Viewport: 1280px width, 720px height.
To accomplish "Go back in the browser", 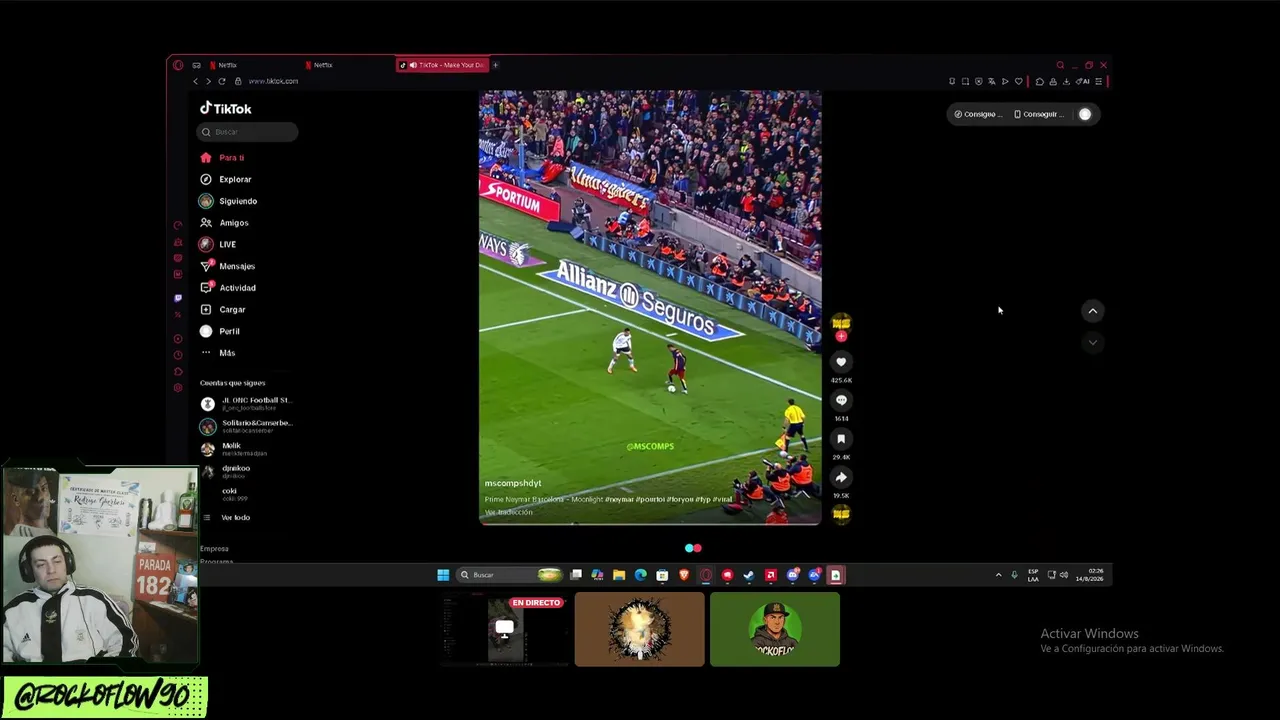I will click(x=195, y=81).
